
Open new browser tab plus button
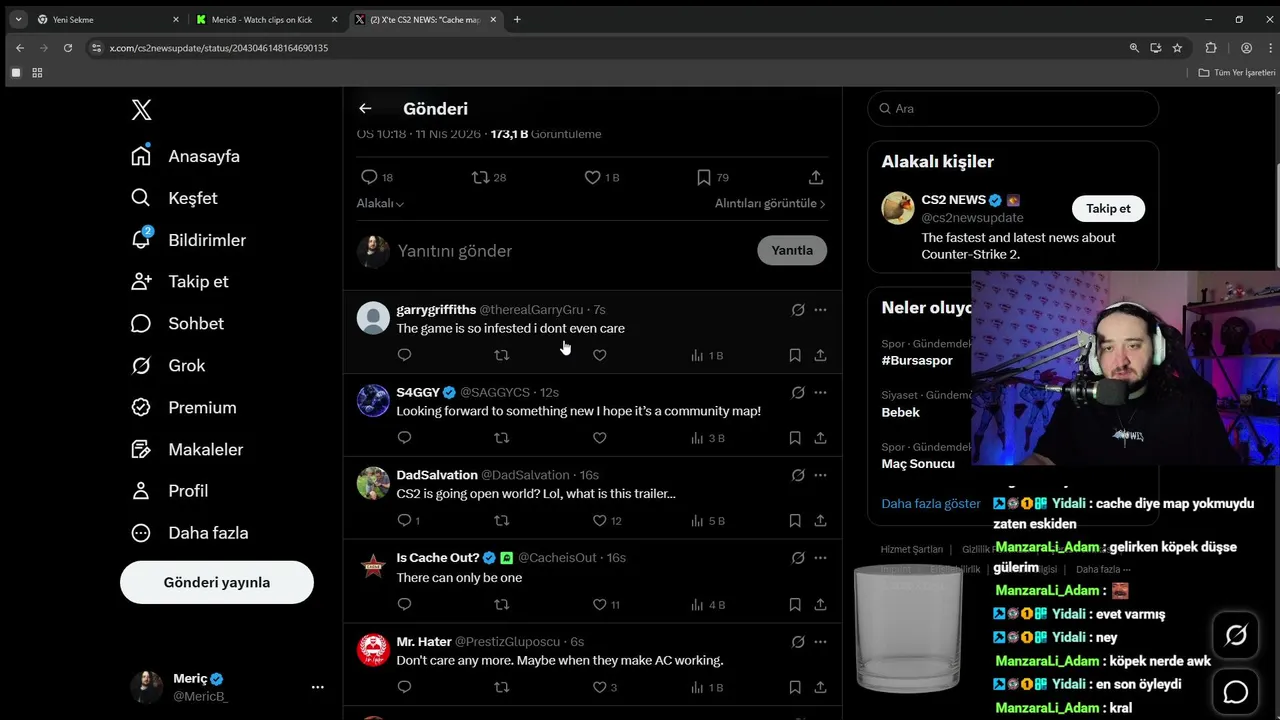[x=517, y=19]
